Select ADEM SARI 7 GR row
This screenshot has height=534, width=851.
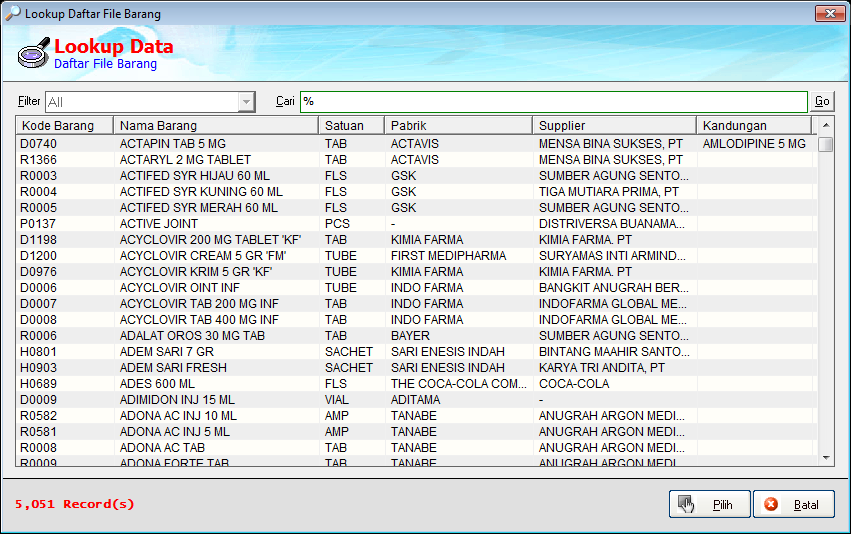(x=416, y=352)
